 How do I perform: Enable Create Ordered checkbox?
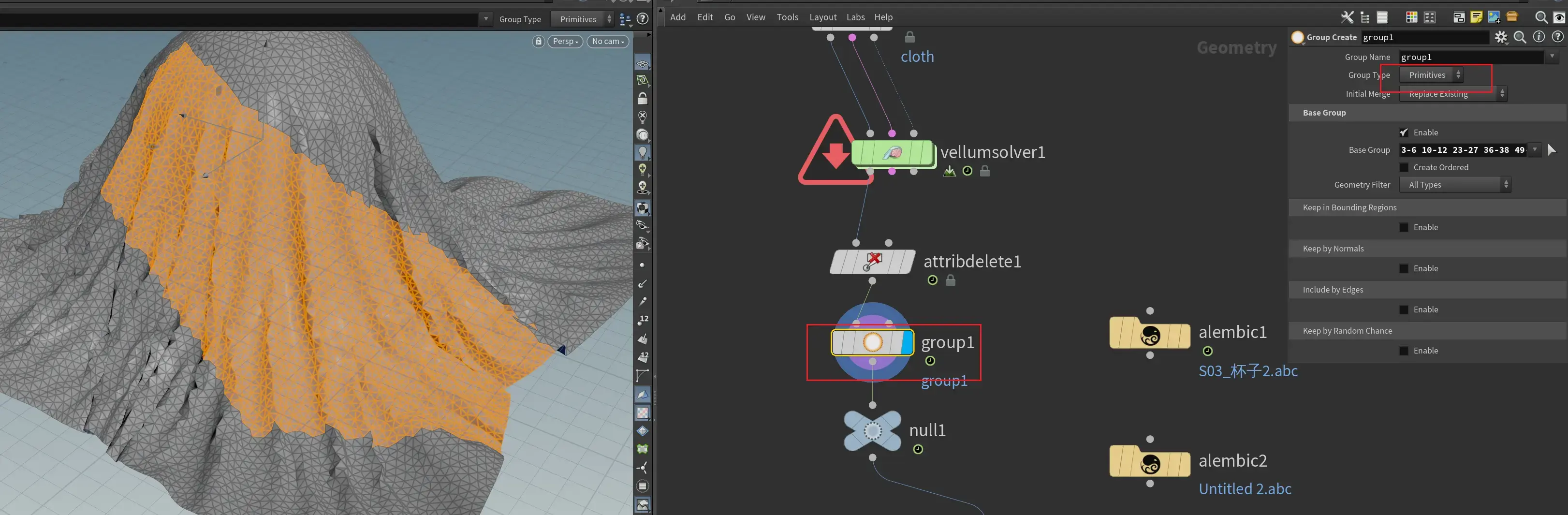click(x=1404, y=167)
